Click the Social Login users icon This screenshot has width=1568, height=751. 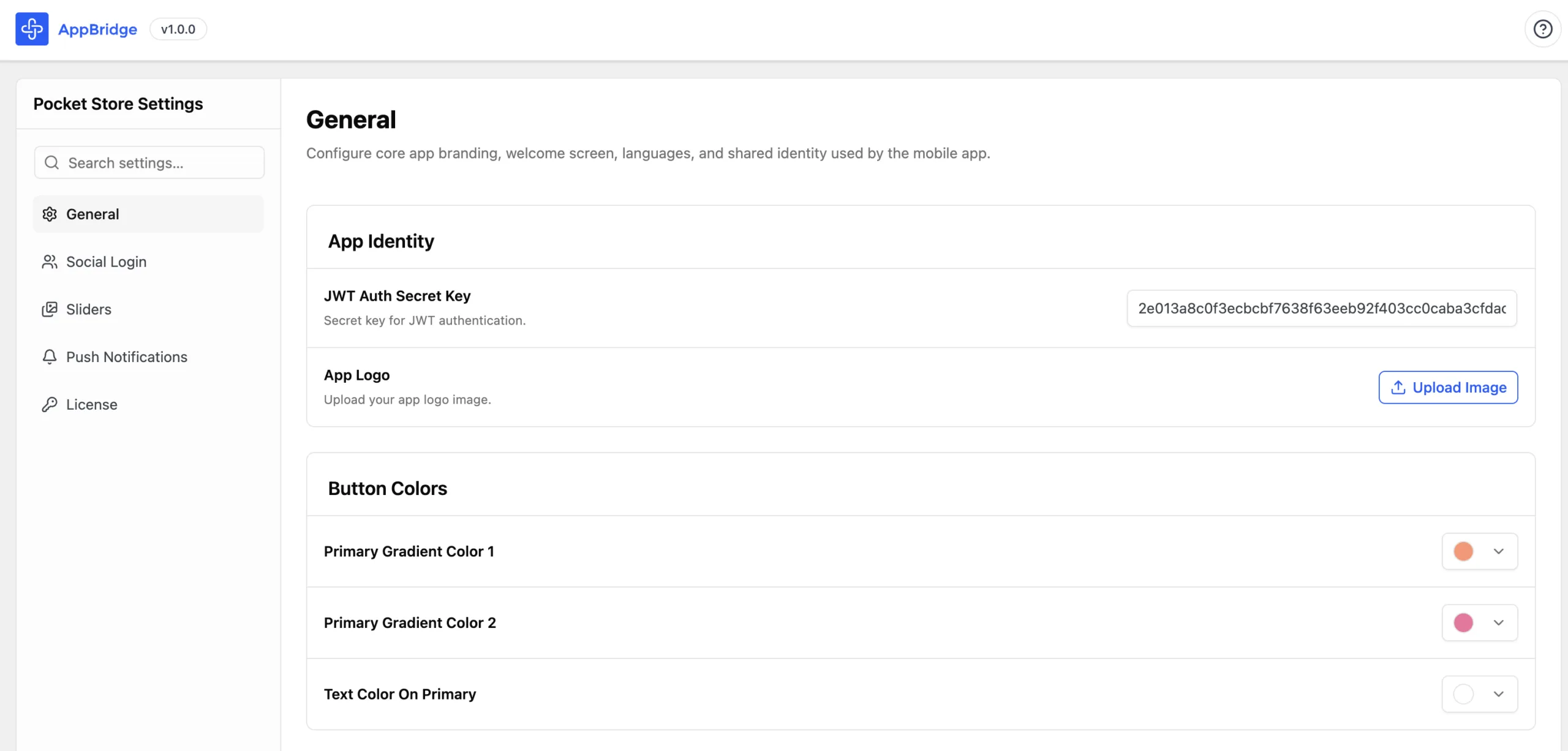50,262
